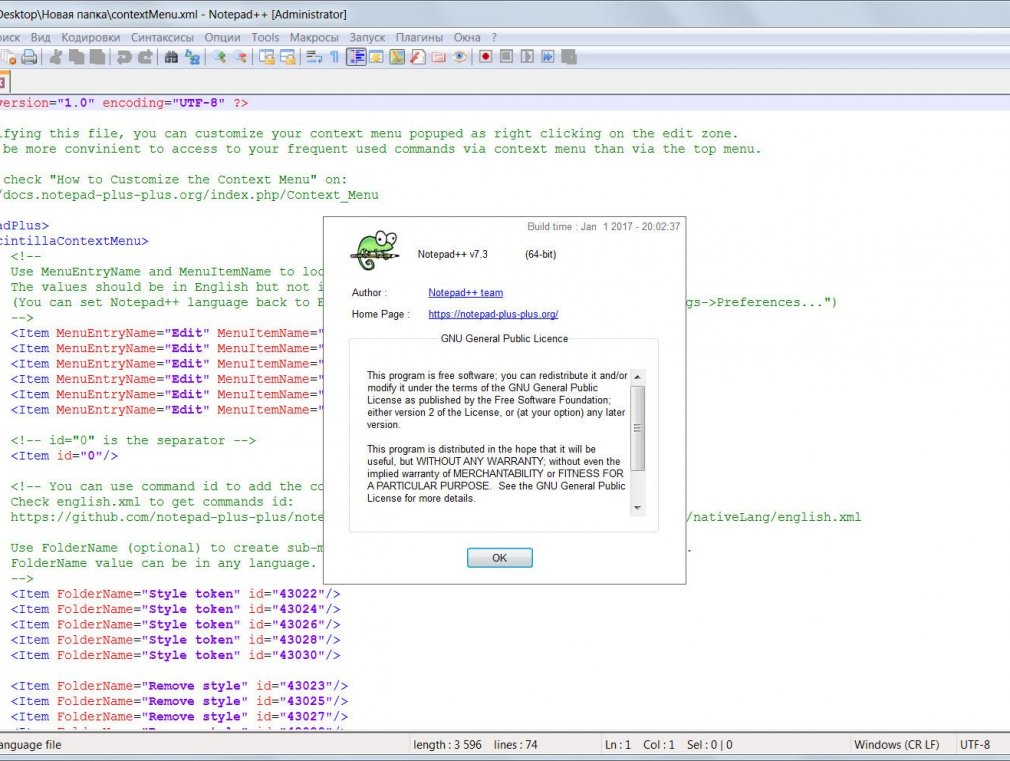Click the macro Playback icon
1010x761 pixels.
point(527,57)
